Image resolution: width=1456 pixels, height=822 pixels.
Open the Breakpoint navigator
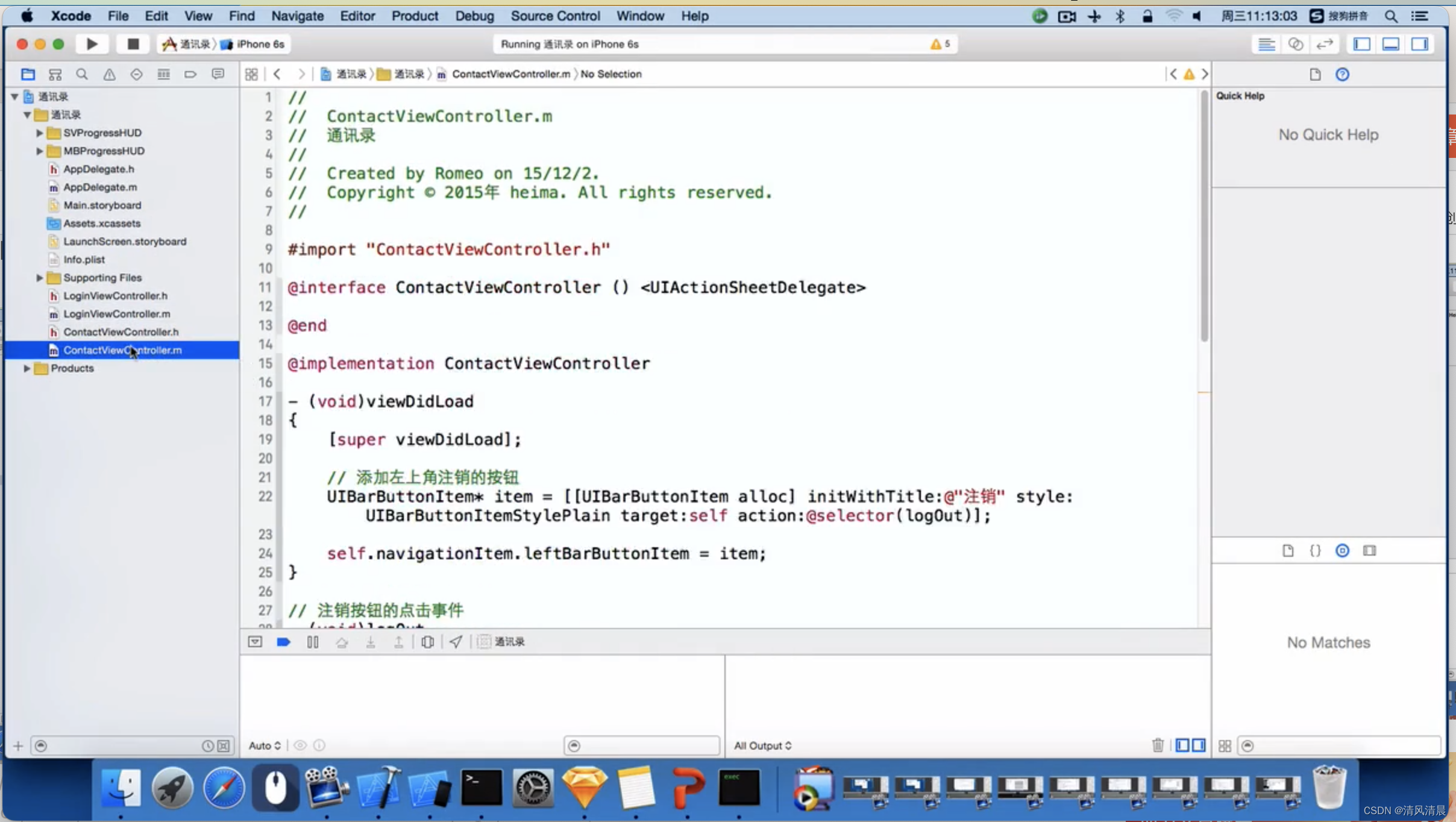tap(190, 74)
